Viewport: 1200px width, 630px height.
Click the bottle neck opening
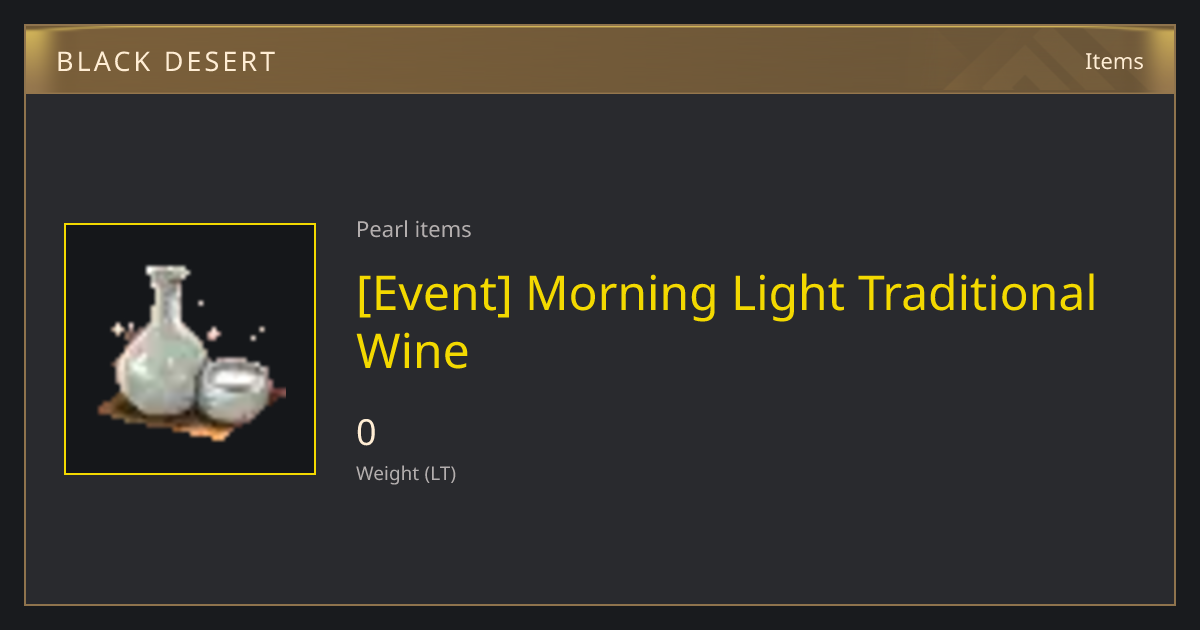[167, 271]
